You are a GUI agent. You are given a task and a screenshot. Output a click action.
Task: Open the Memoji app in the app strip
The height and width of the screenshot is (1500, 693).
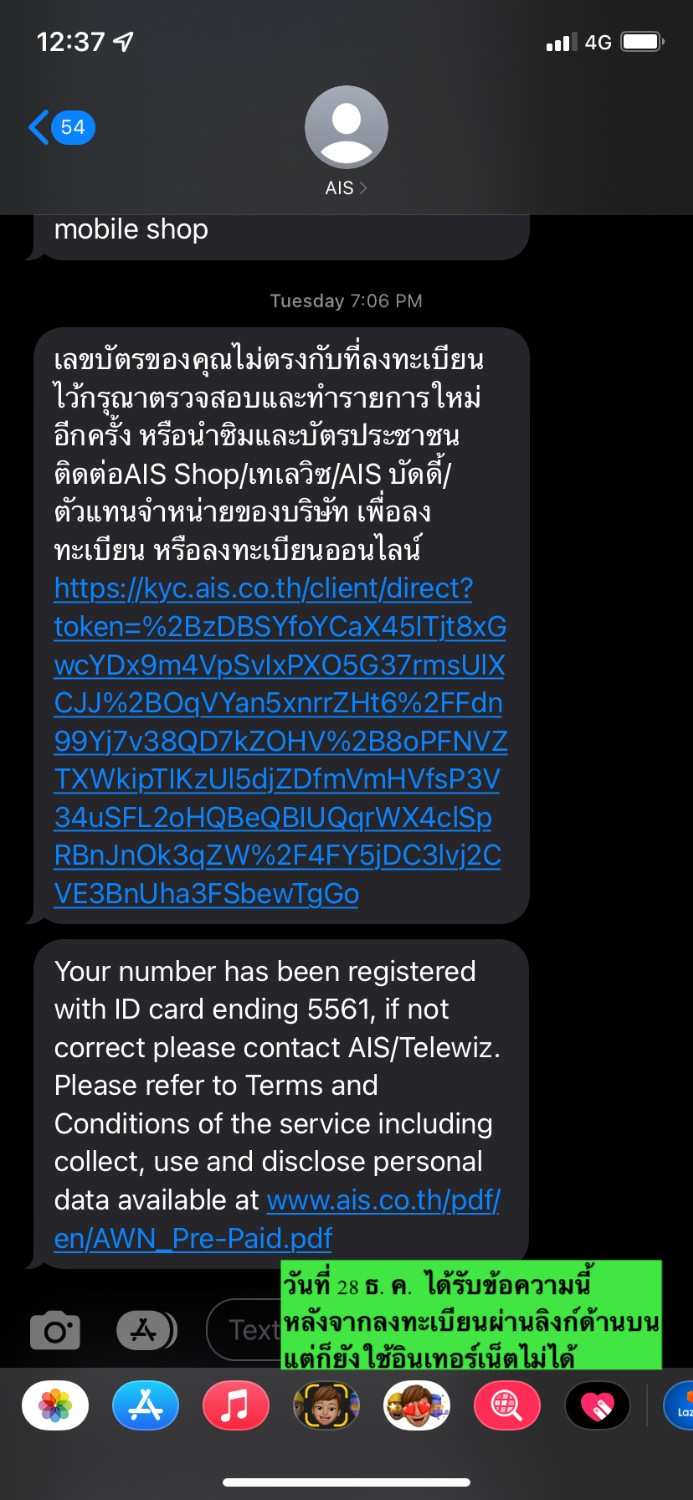click(x=326, y=1407)
